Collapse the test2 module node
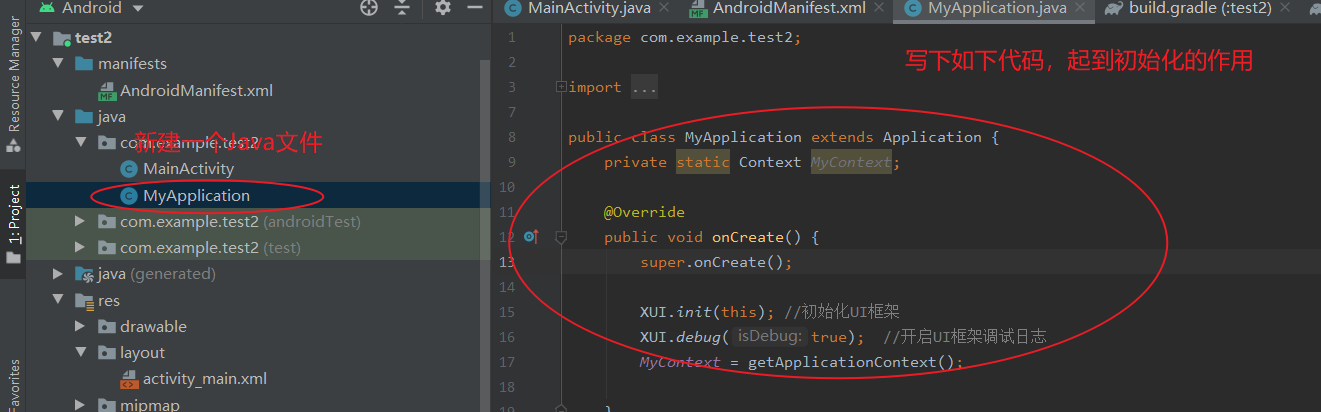 pyautogui.click(x=36, y=38)
